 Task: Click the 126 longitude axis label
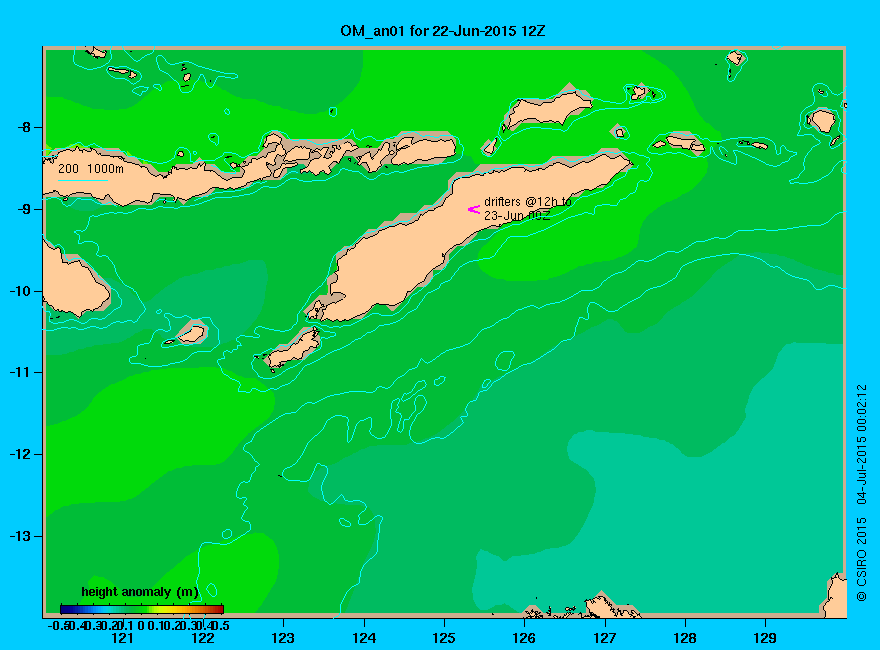click(524, 638)
